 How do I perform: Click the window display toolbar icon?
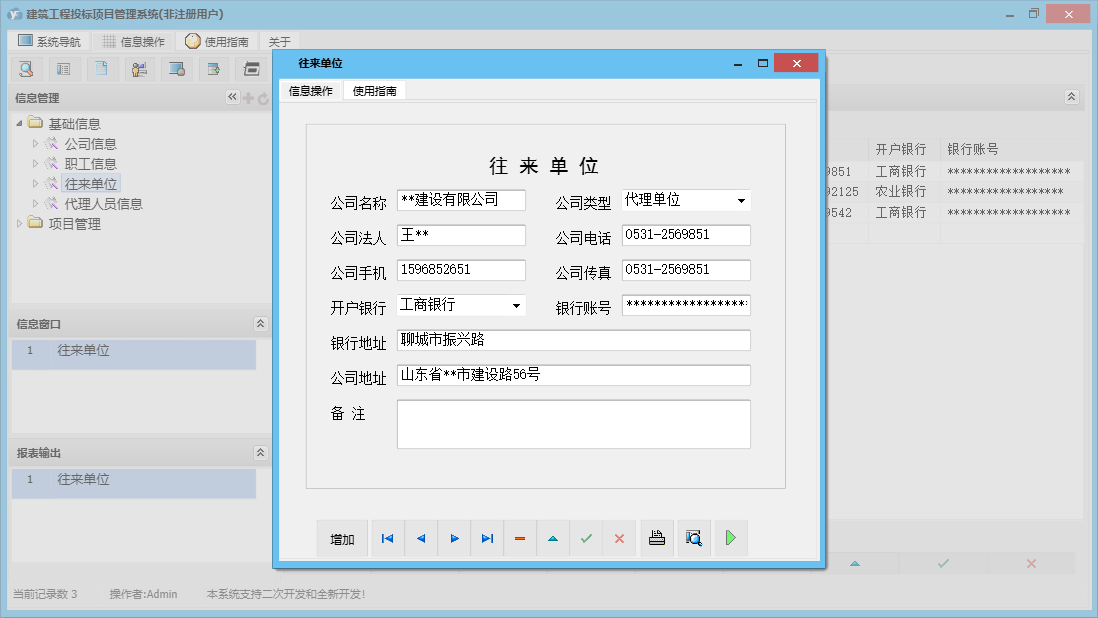177,68
